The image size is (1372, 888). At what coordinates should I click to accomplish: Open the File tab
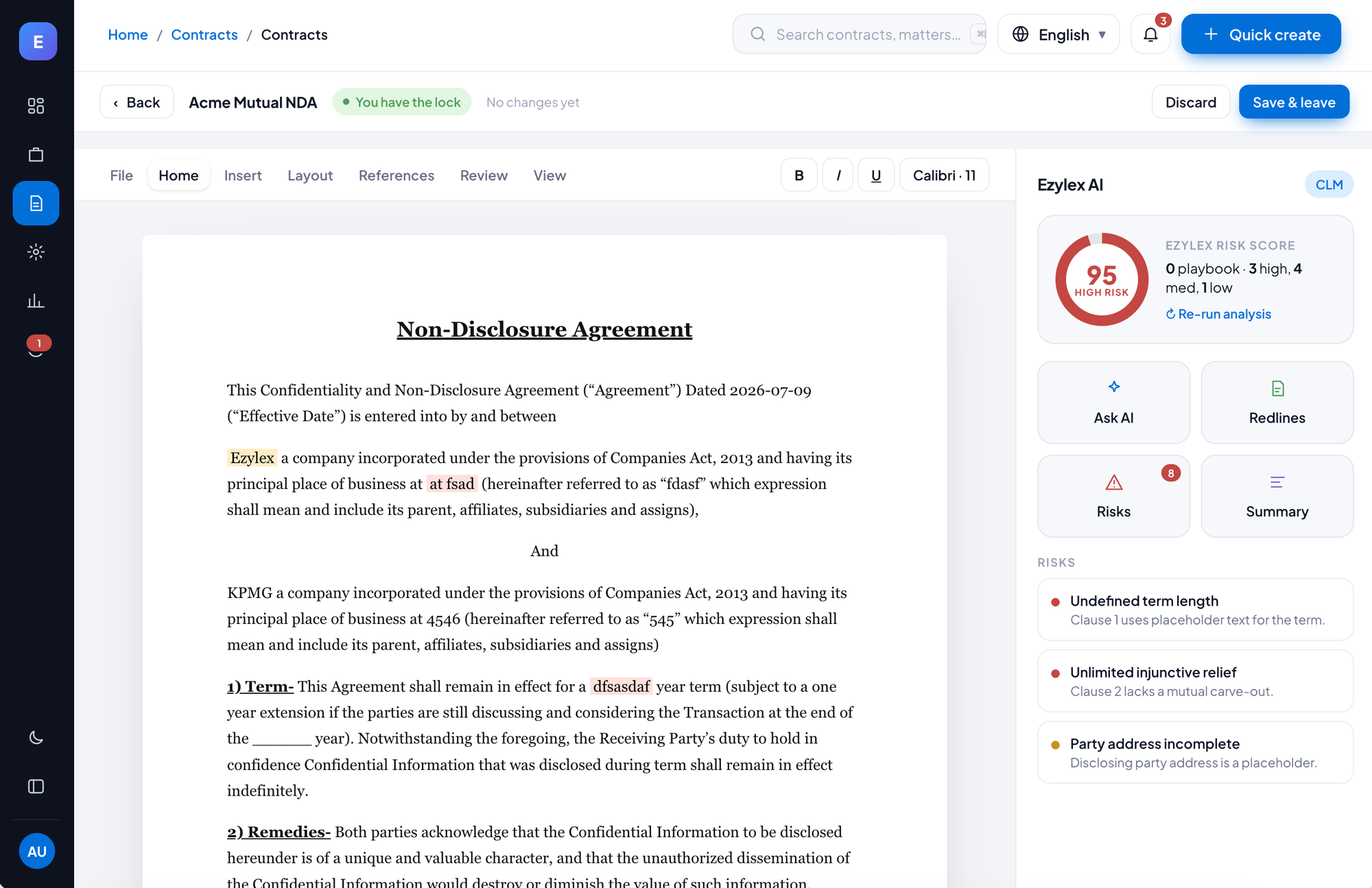coord(121,176)
